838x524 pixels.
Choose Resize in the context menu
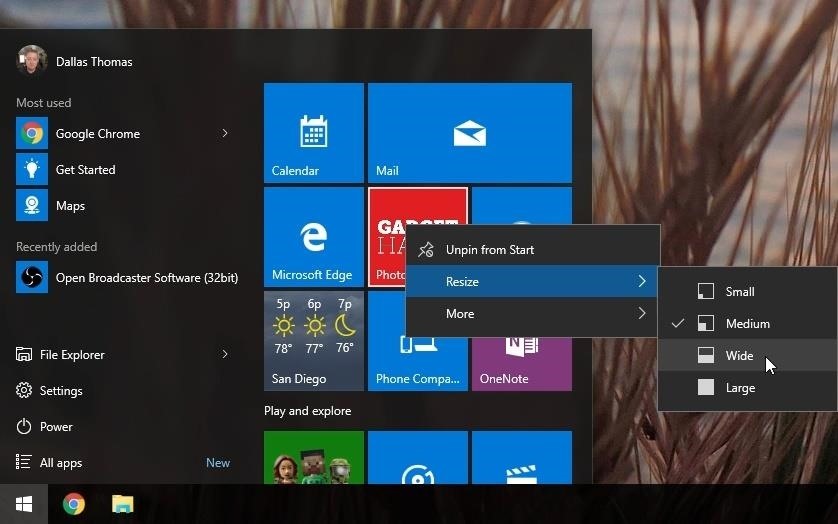coord(532,281)
